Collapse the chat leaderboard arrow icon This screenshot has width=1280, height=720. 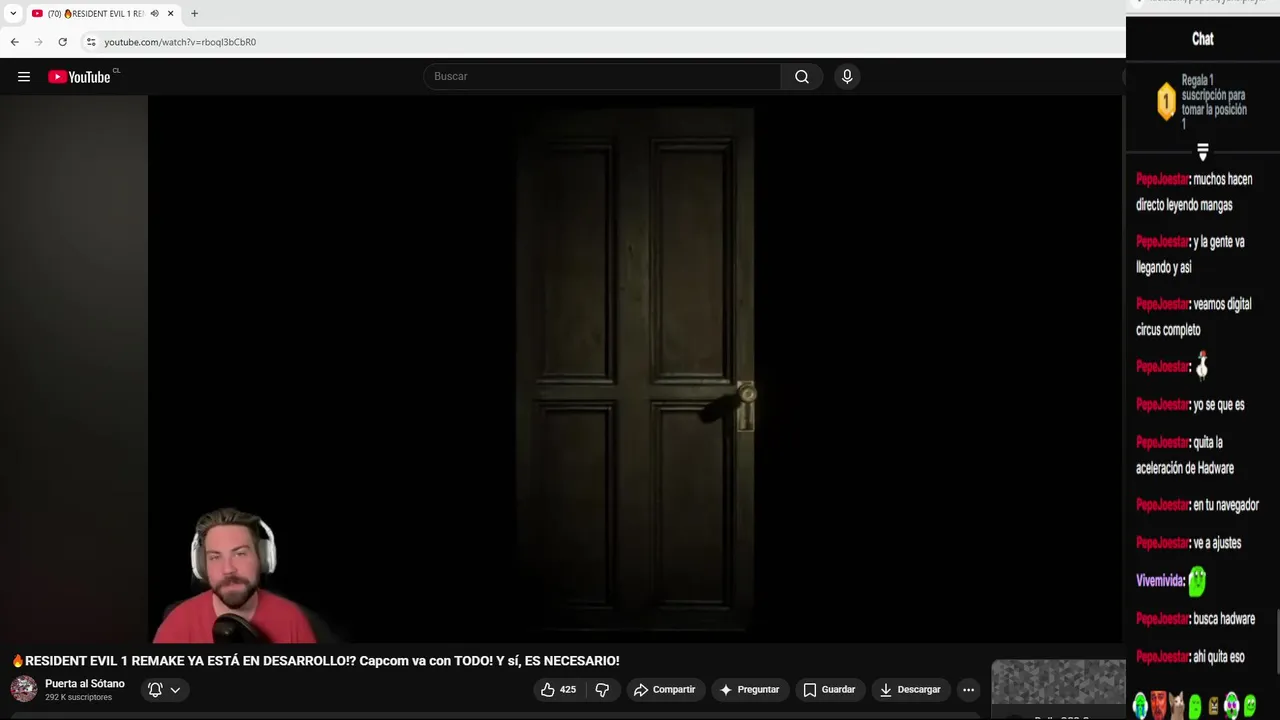[x=1203, y=152]
